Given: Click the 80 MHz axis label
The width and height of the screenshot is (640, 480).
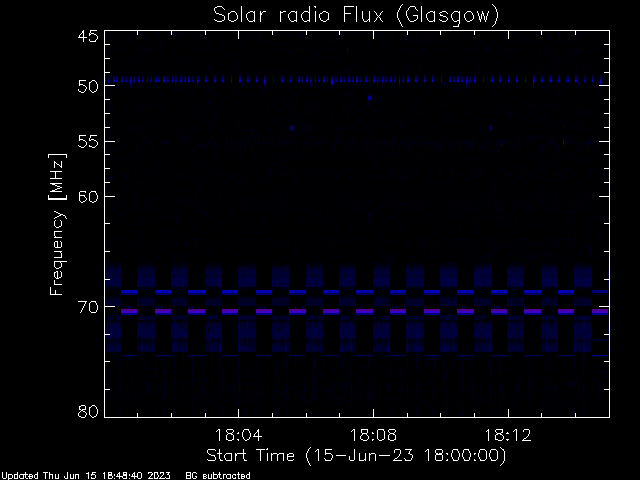Looking at the screenshot, I should (x=88, y=411).
